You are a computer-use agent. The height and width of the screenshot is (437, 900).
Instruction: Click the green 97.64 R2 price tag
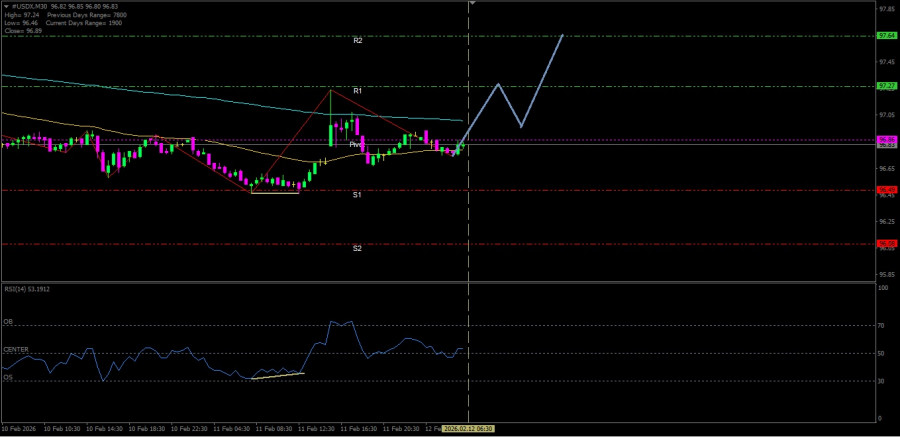[886, 35]
